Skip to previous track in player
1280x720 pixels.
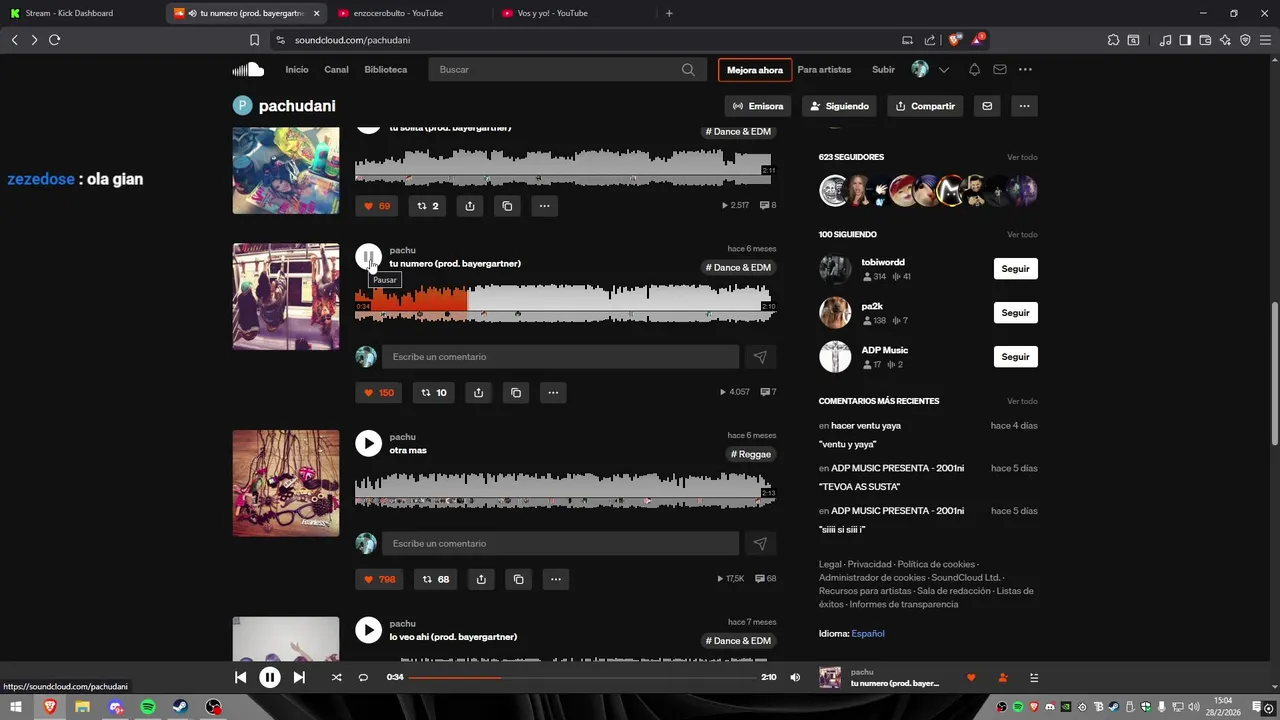pos(240,677)
